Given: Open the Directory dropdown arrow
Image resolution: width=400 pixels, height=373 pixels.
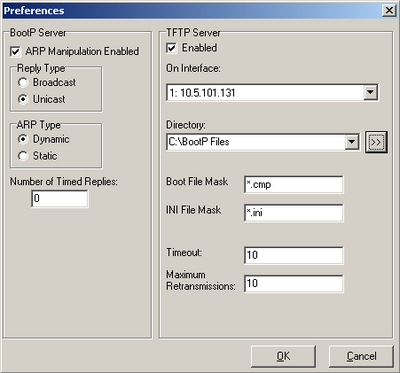Looking at the screenshot, I should click(x=352, y=142).
